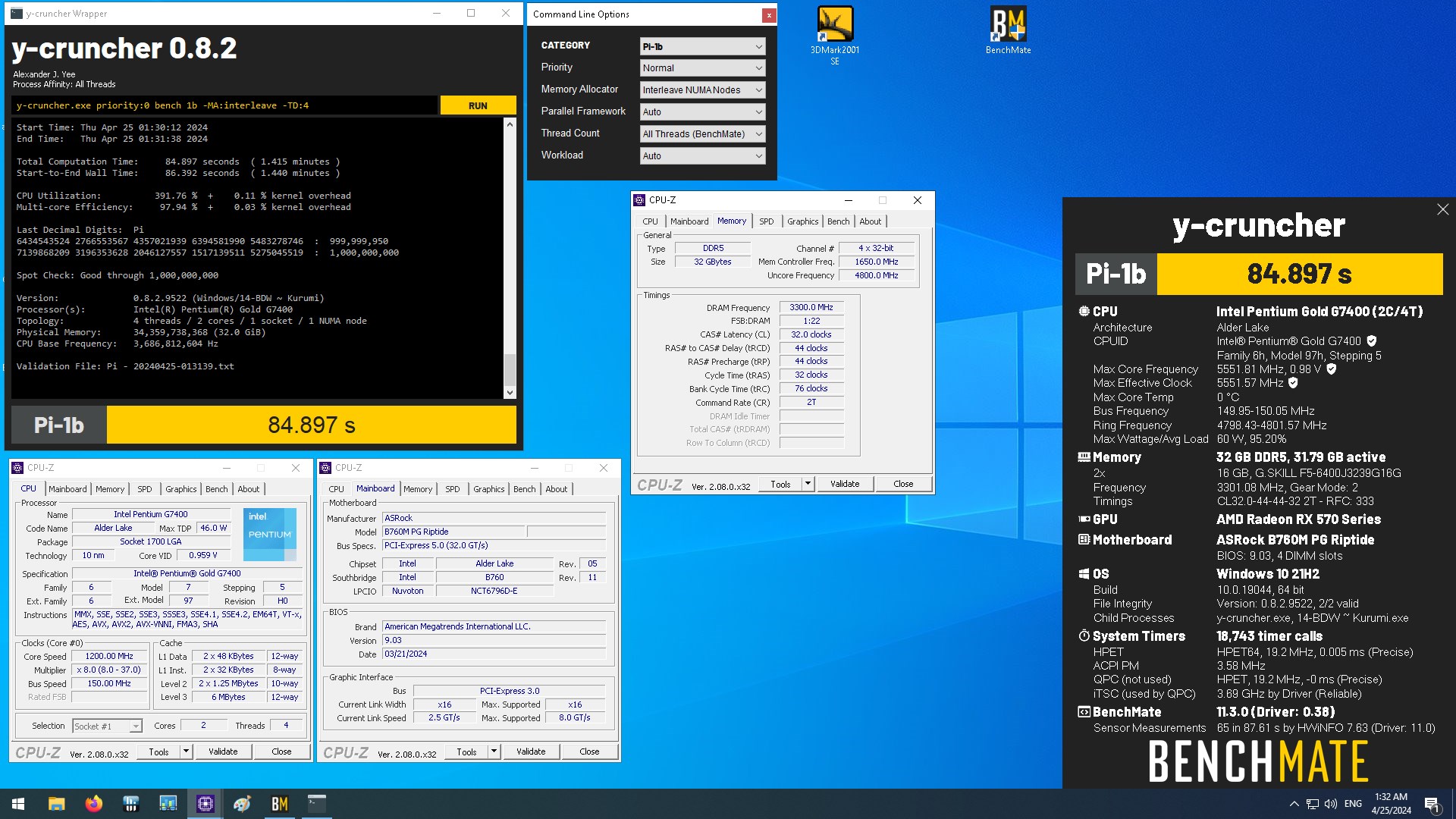Viewport: 1456px width, 819px height.
Task: Open the Parallel Framework dropdown
Action: pyautogui.click(x=702, y=112)
